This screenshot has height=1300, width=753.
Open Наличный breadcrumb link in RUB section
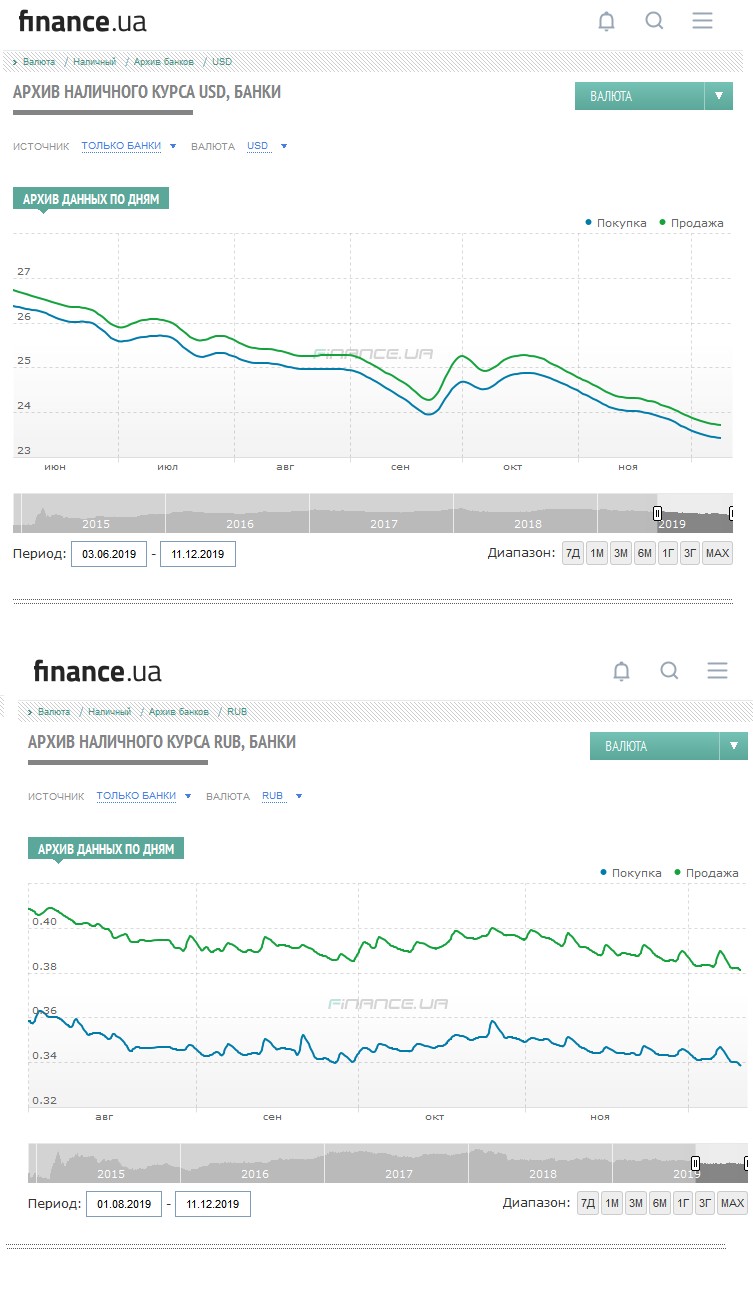[109, 712]
